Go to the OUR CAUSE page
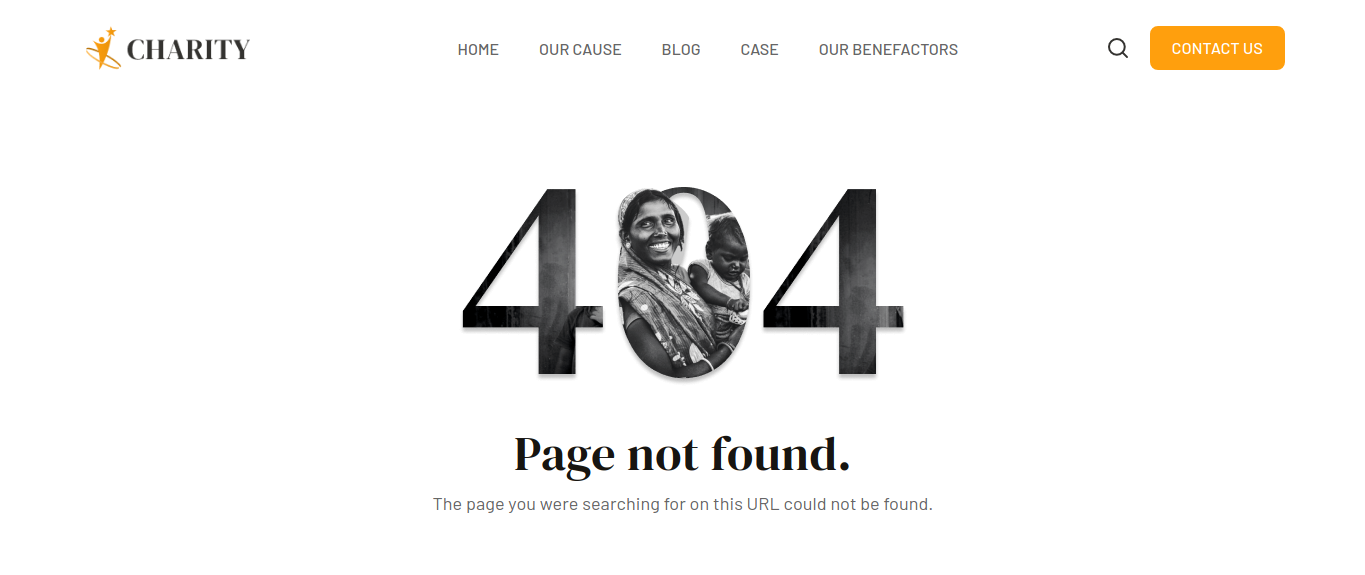The width and height of the screenshot is (1365, 575). (x=580, y=49)
